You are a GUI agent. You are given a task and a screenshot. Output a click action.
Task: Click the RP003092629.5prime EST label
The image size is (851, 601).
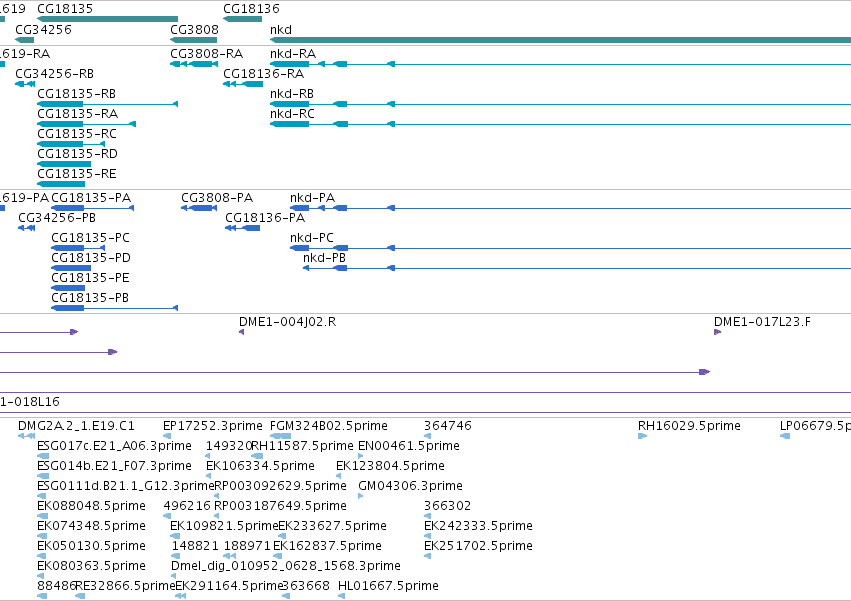pos(281,486)
